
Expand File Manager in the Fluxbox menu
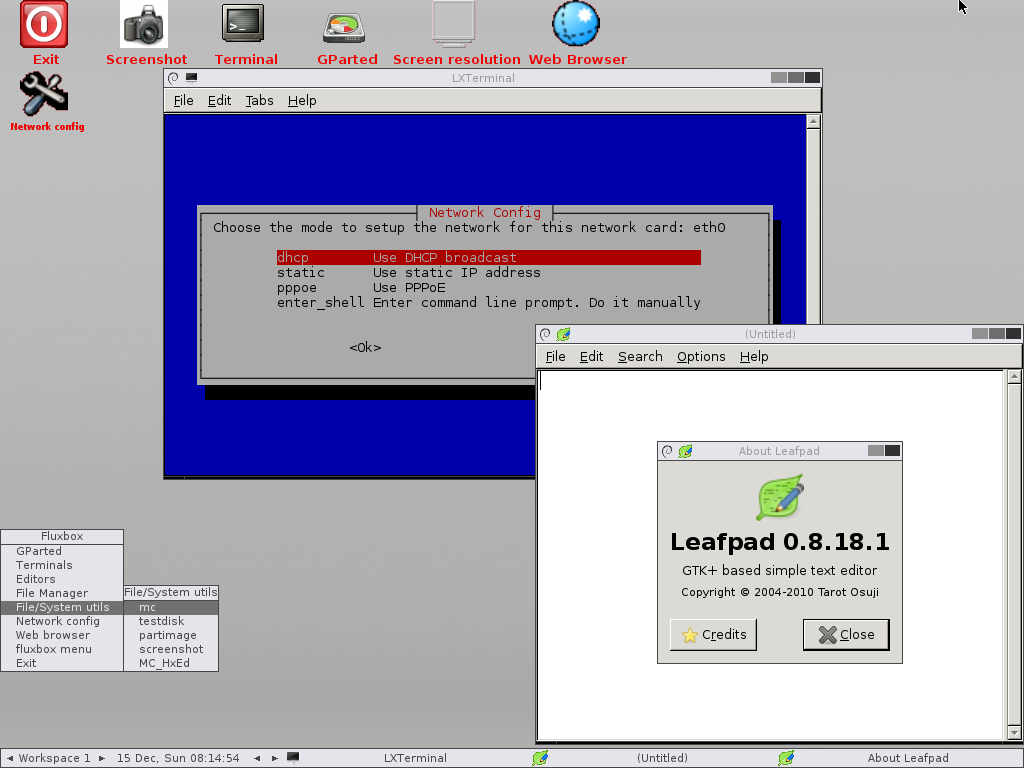(x=62, y=593)
